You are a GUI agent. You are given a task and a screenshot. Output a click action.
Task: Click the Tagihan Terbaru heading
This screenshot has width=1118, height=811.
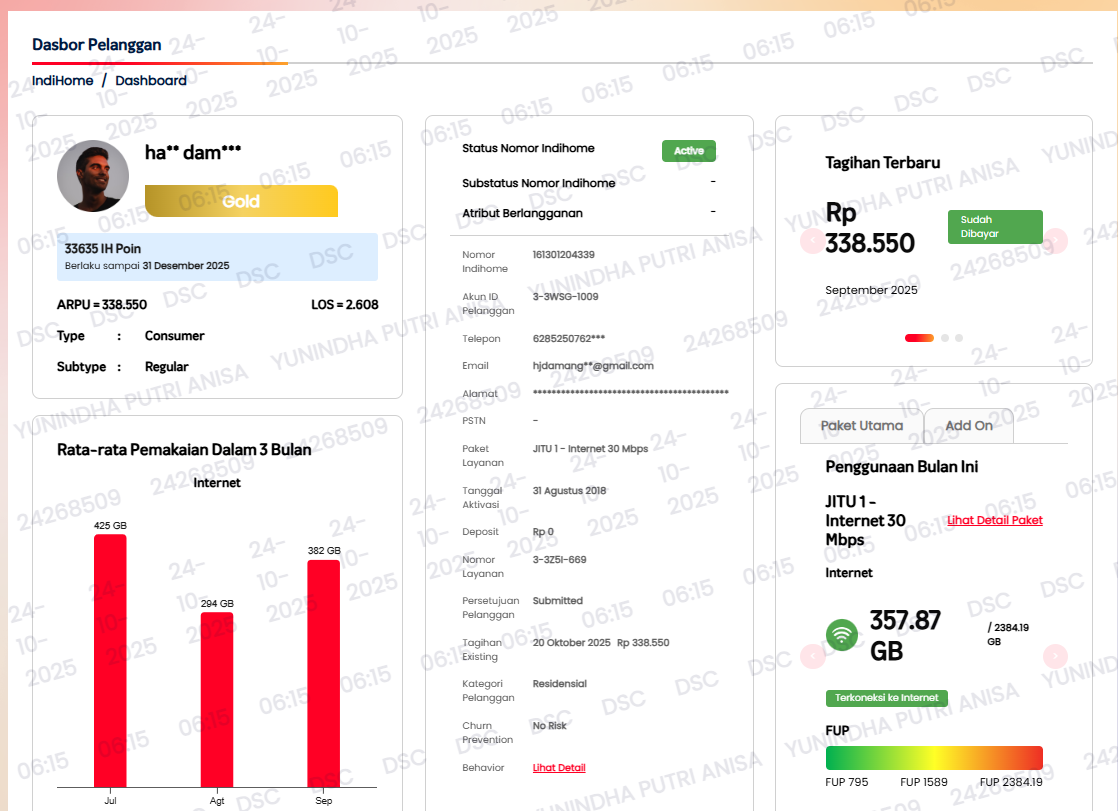point(883,163)
